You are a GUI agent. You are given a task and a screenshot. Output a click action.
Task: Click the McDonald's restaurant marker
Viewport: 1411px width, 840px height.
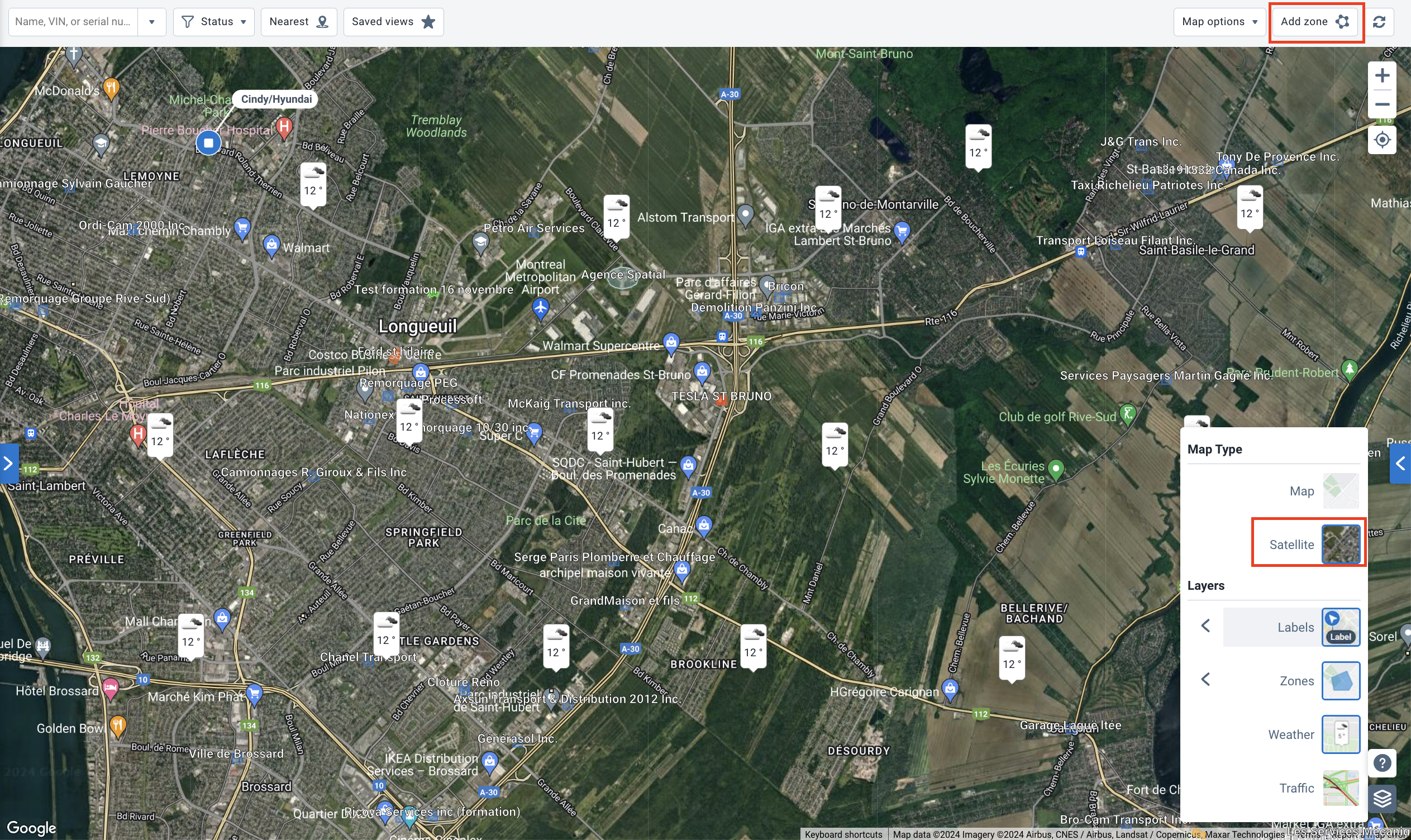pos(112,88)
